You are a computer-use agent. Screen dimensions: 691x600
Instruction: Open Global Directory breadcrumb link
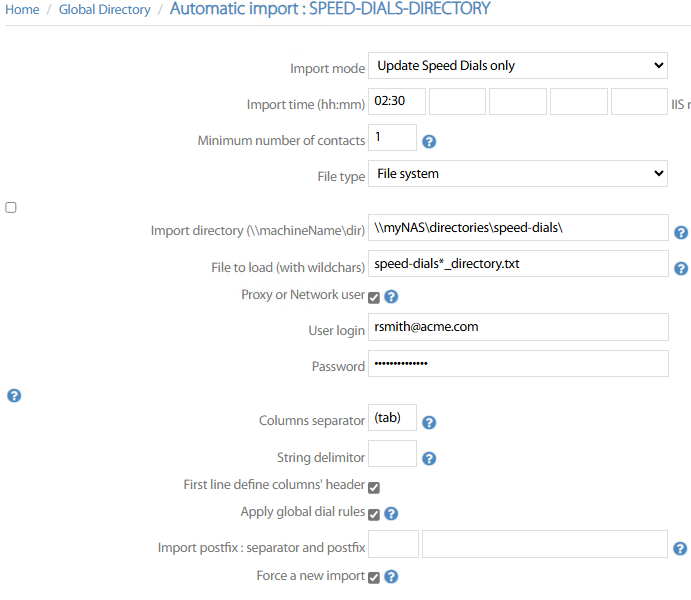coord(104,10)
